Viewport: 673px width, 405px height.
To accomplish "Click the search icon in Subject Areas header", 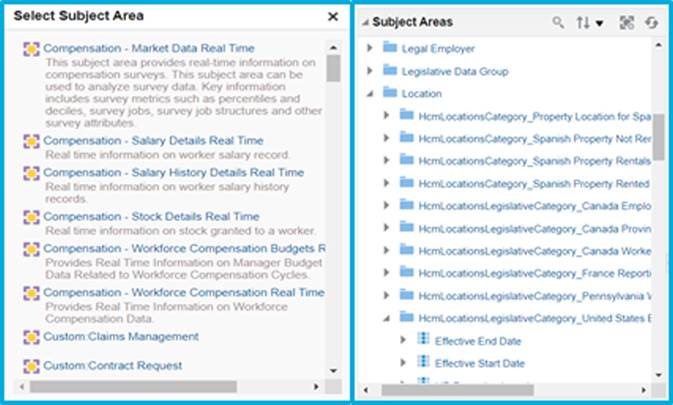I will [x=558, y=22].
